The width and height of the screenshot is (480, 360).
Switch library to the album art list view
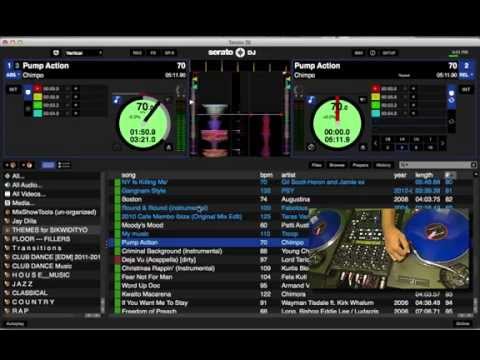(x=64, y=165)
